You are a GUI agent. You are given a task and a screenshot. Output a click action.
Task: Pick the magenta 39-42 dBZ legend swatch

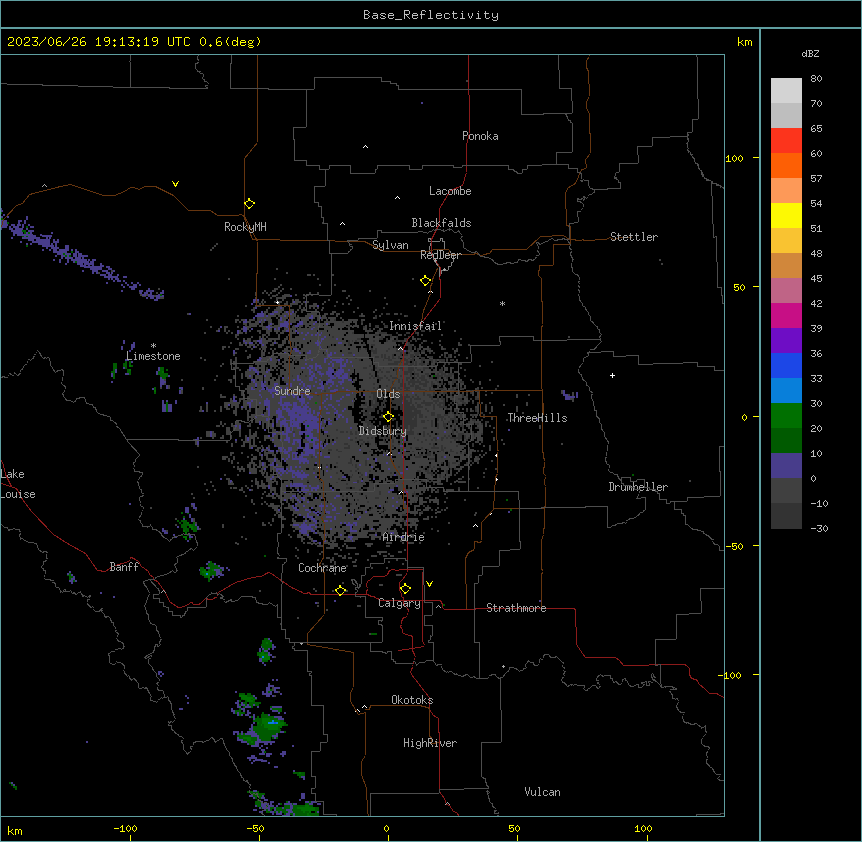pyautogui.click(x=786, y=315)
